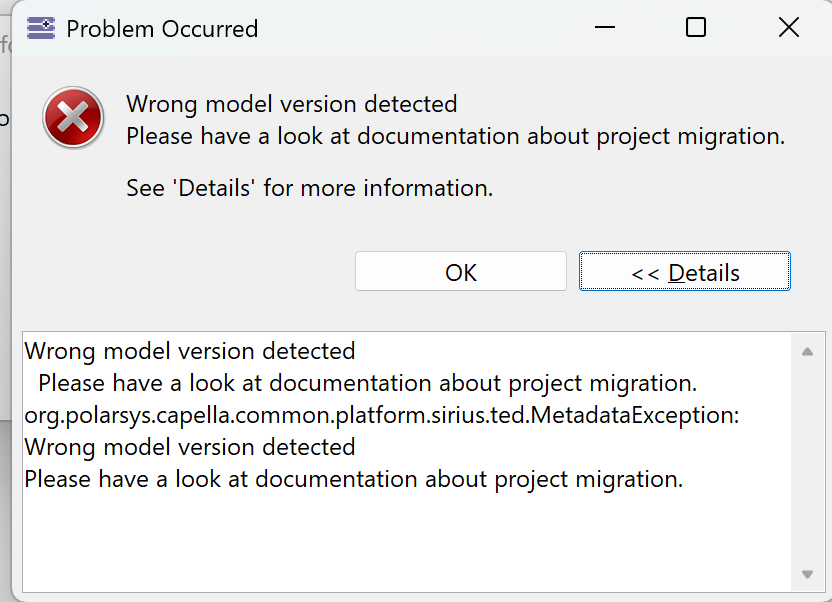Image resolution: width=832 pixels, height=602 pixels.
Task: Click the details scrollbar up arrow
Action: [x=807, y=352]
